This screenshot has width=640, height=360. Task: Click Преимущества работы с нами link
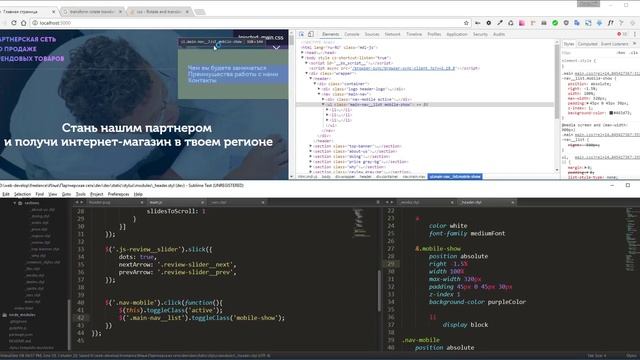233,74
